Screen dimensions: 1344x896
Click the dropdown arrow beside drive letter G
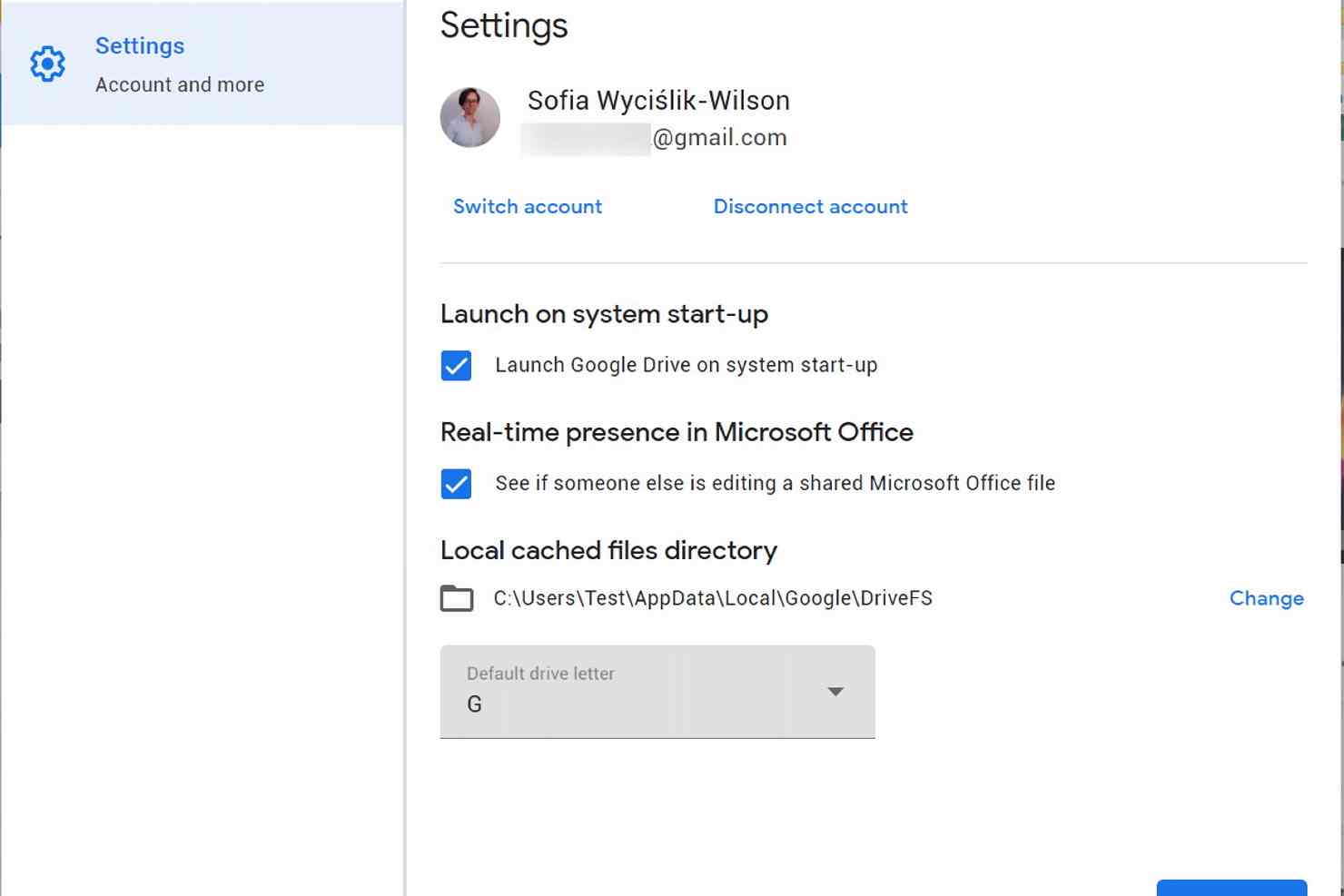pyautogui.click(x=835, y=692)
